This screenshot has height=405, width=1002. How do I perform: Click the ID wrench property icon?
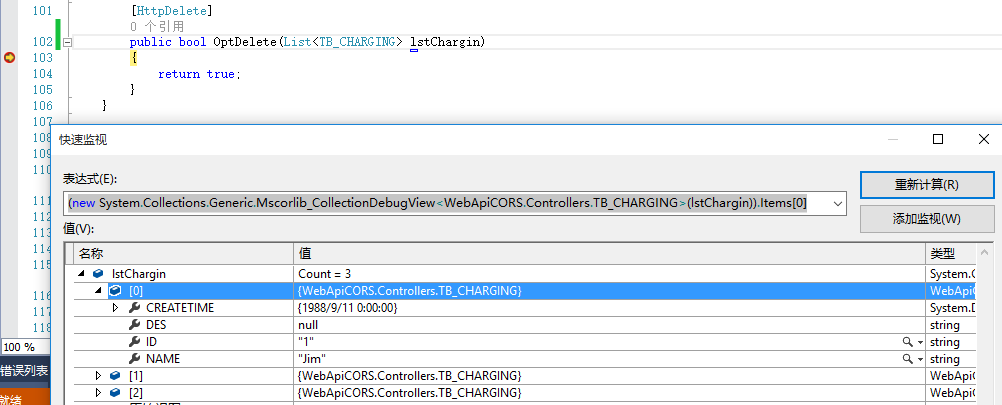point(134,342)
